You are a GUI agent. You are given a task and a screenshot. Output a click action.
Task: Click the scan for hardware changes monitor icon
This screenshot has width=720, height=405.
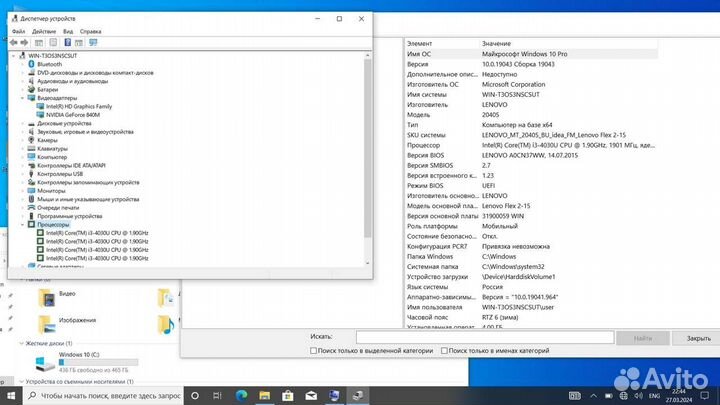pyautogui.click(x=93, y=43)
